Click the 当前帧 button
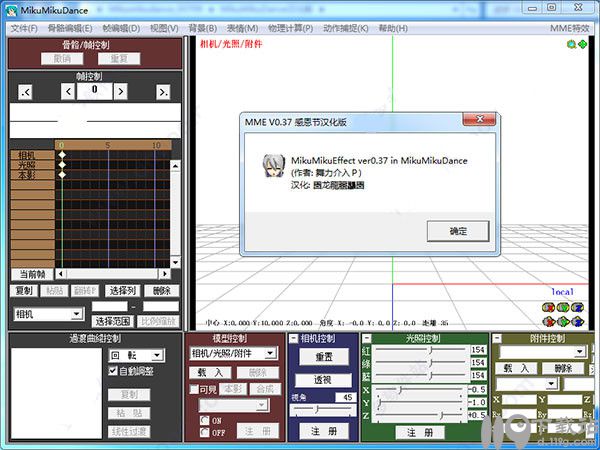This screenshot has height=450, width=600. click(x=32, y=274)
